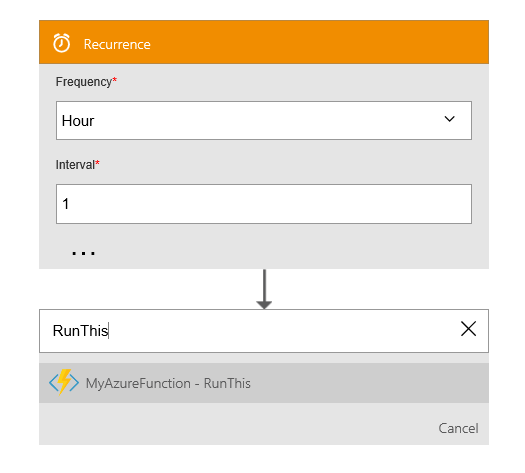Focus the RunThis action search box
The height and width of the screenshot is (473, 525).
tap(264, 331)
